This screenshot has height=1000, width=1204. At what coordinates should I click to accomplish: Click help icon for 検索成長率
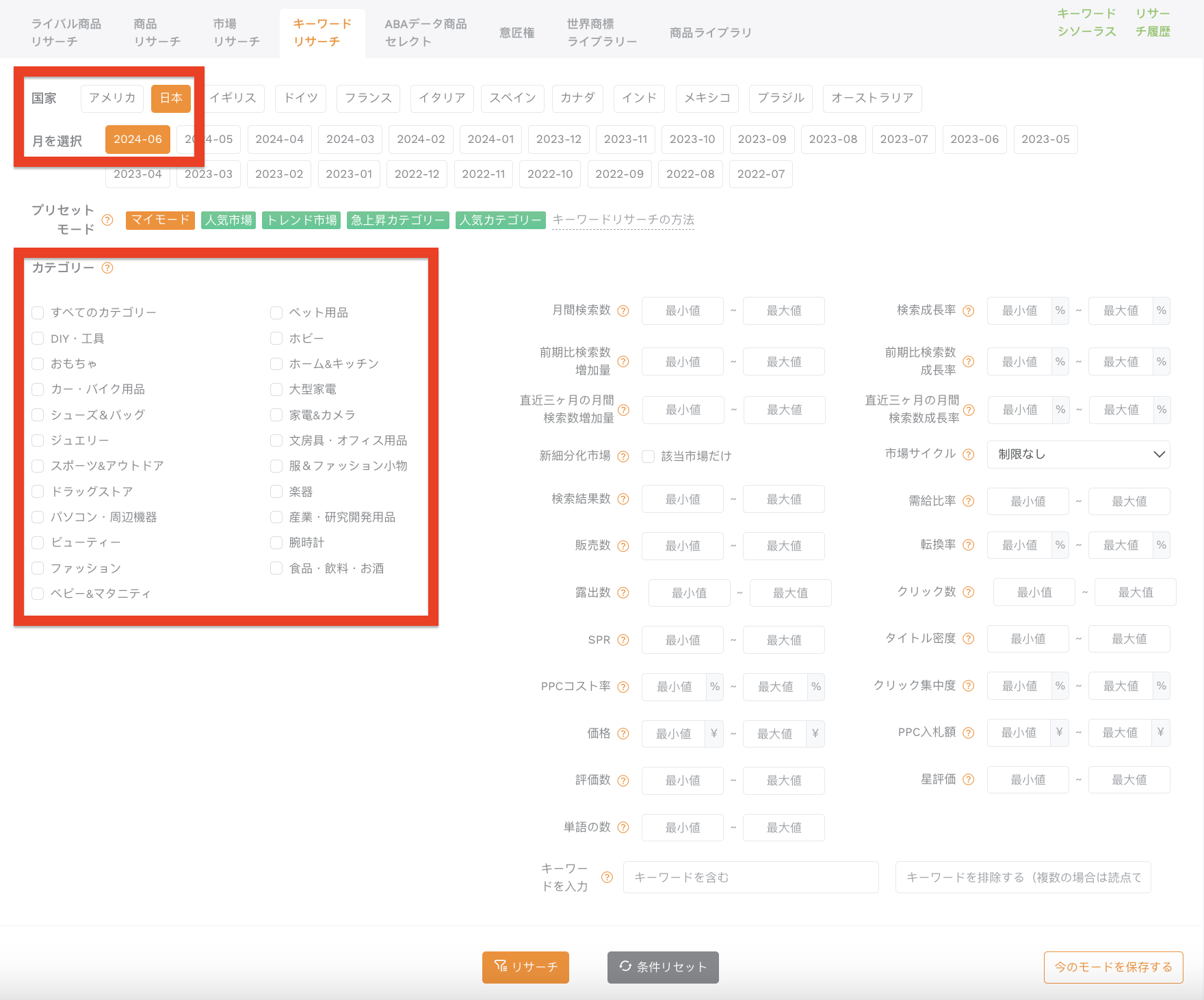click(x=969, y=311)
